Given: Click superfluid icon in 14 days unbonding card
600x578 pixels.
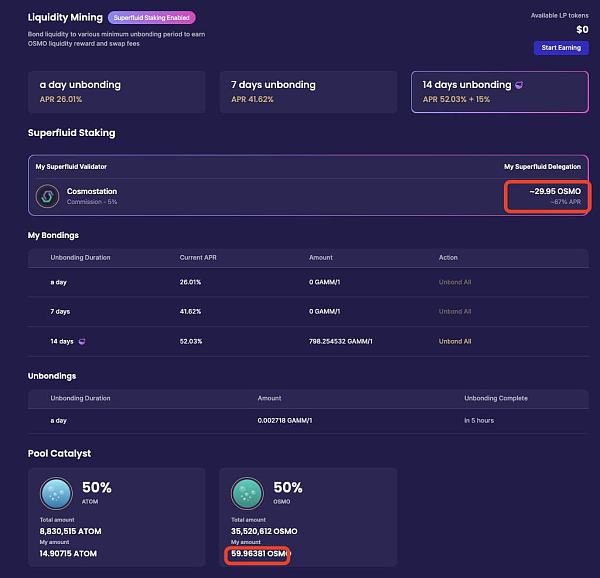Looking at the screenshot, I should 517,85.
